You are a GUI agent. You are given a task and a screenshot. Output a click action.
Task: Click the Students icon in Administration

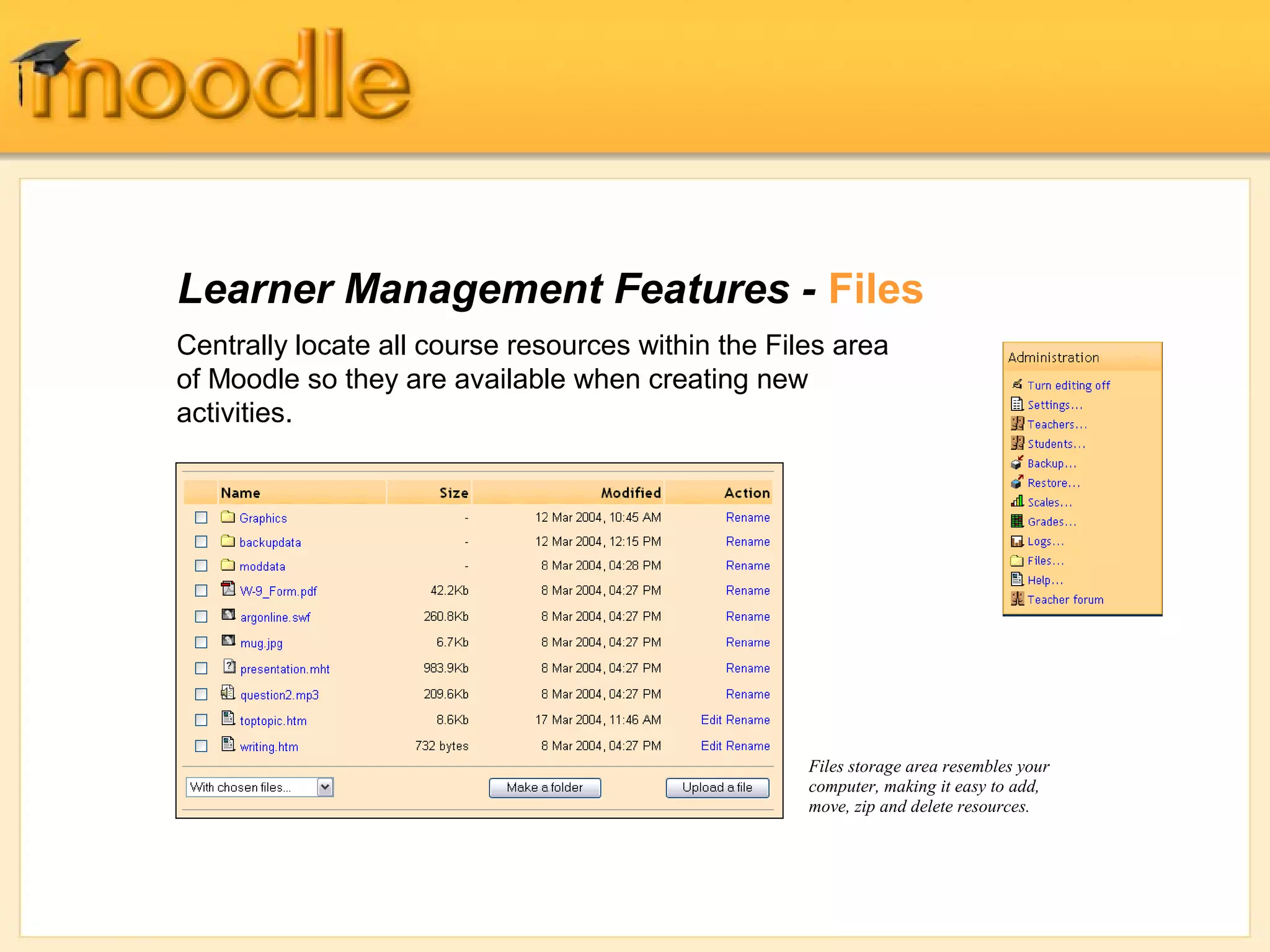point(1017,443)
